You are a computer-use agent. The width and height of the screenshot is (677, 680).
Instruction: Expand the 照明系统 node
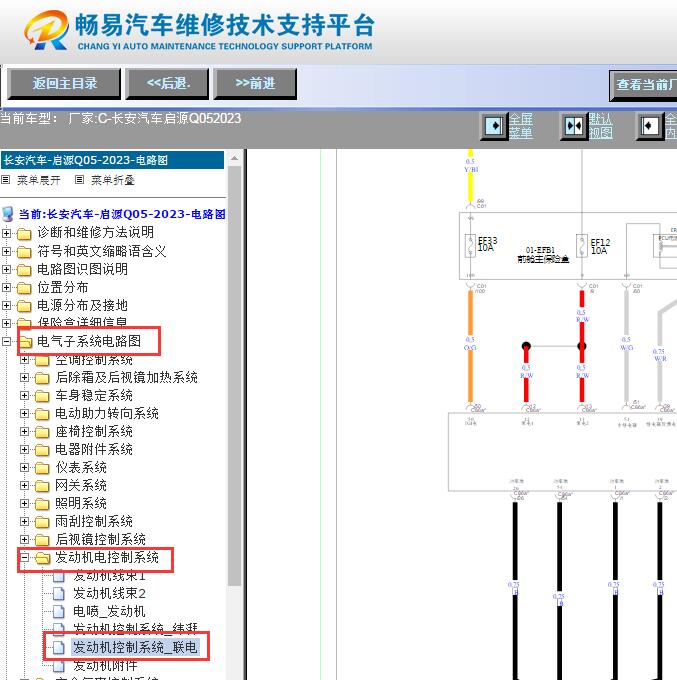click(24, 503)
